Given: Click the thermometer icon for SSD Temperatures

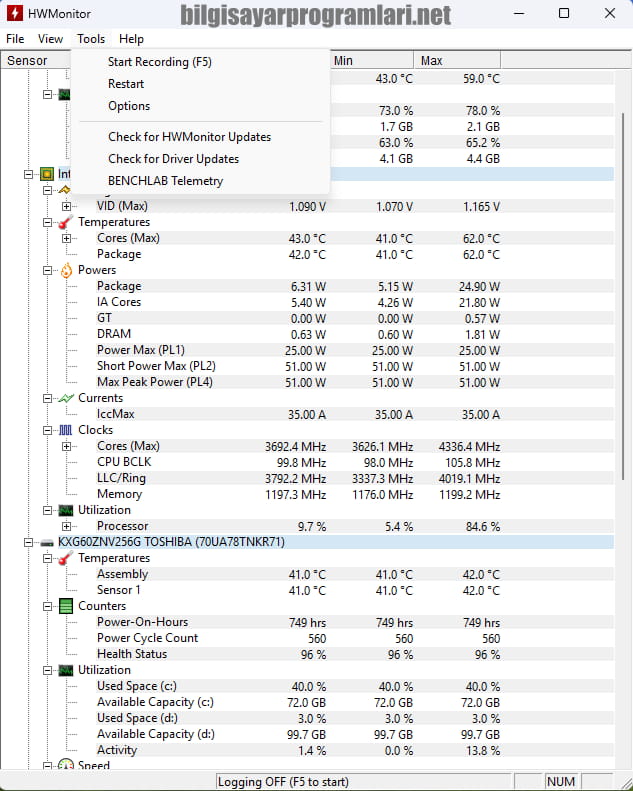Looking at the screenshot, I should (x=66, y=558).
